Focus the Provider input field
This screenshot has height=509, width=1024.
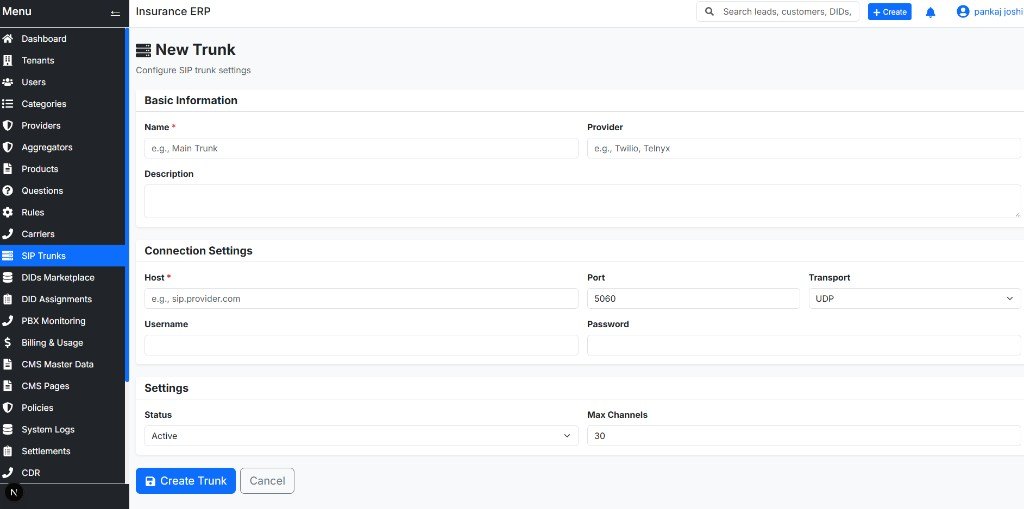coord(804,148)
